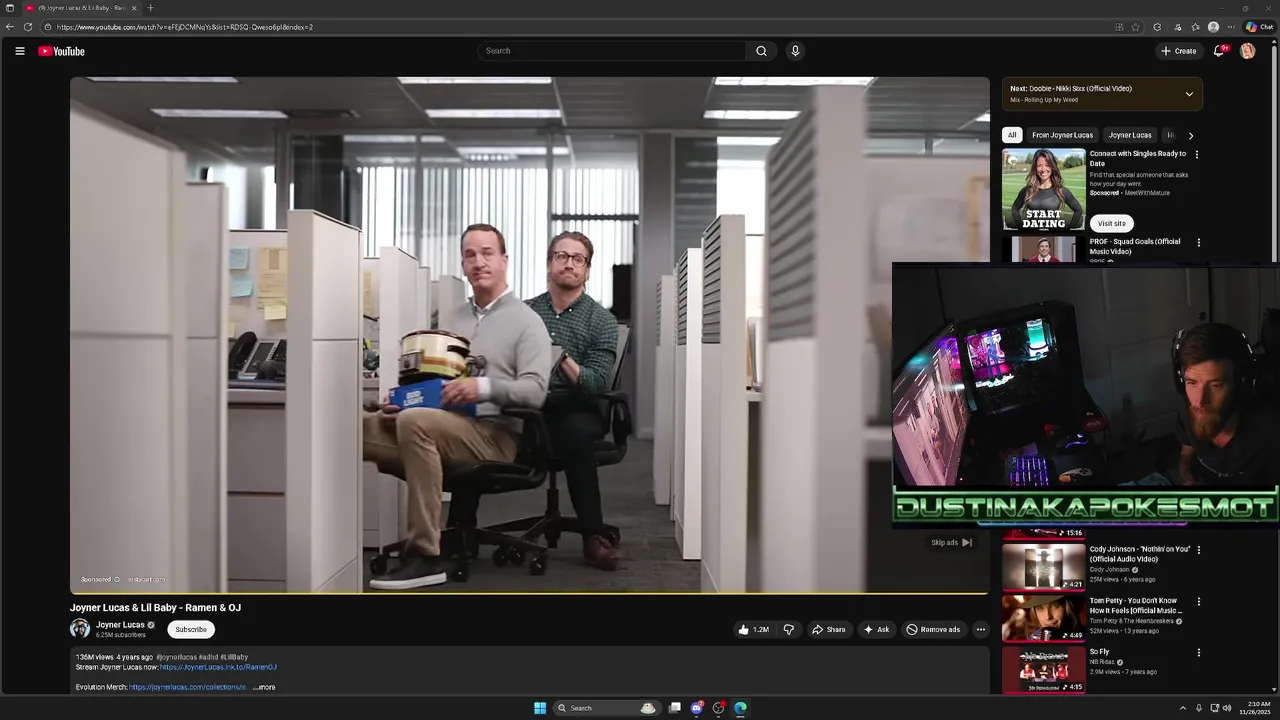The height and width of the screenshot is (720, 1280).
Task: Subscribe to Joyner Lucas channel
Action: [191, 629]
